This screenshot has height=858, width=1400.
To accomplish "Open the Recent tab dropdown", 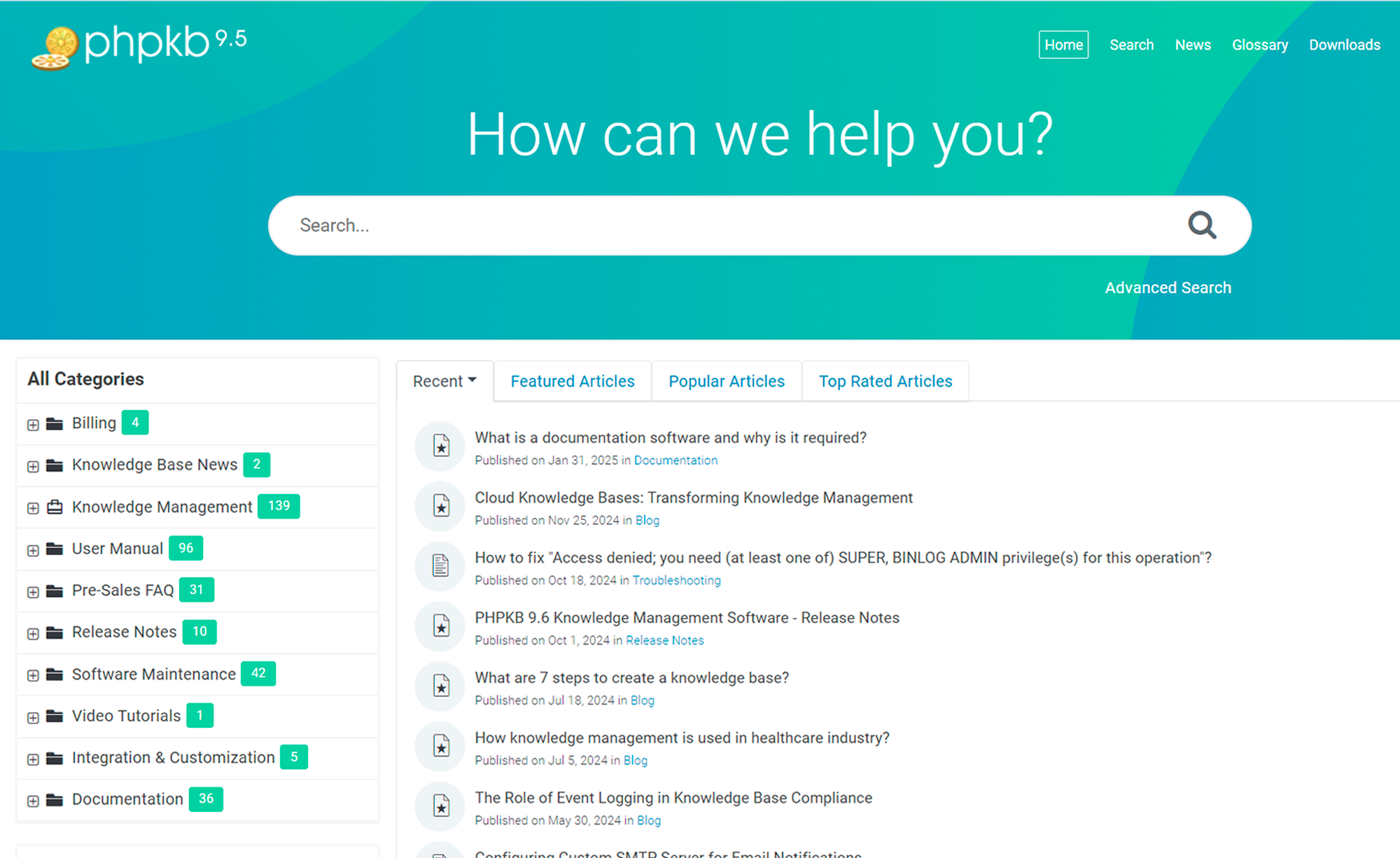I will [444, 381].
